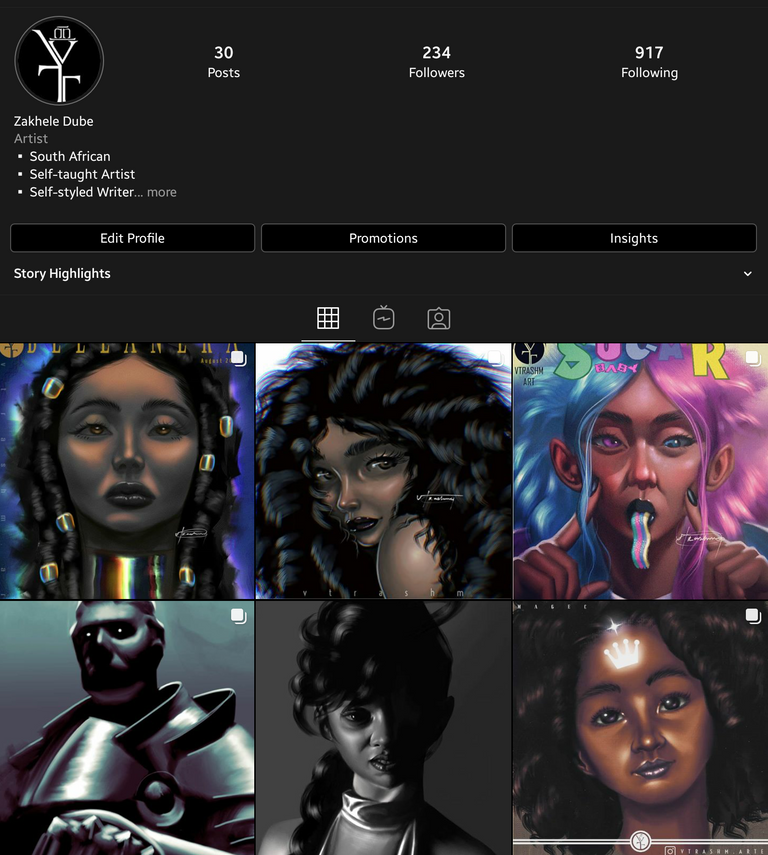Open the braided woman with beads artwork

click(x=127, y=471)
